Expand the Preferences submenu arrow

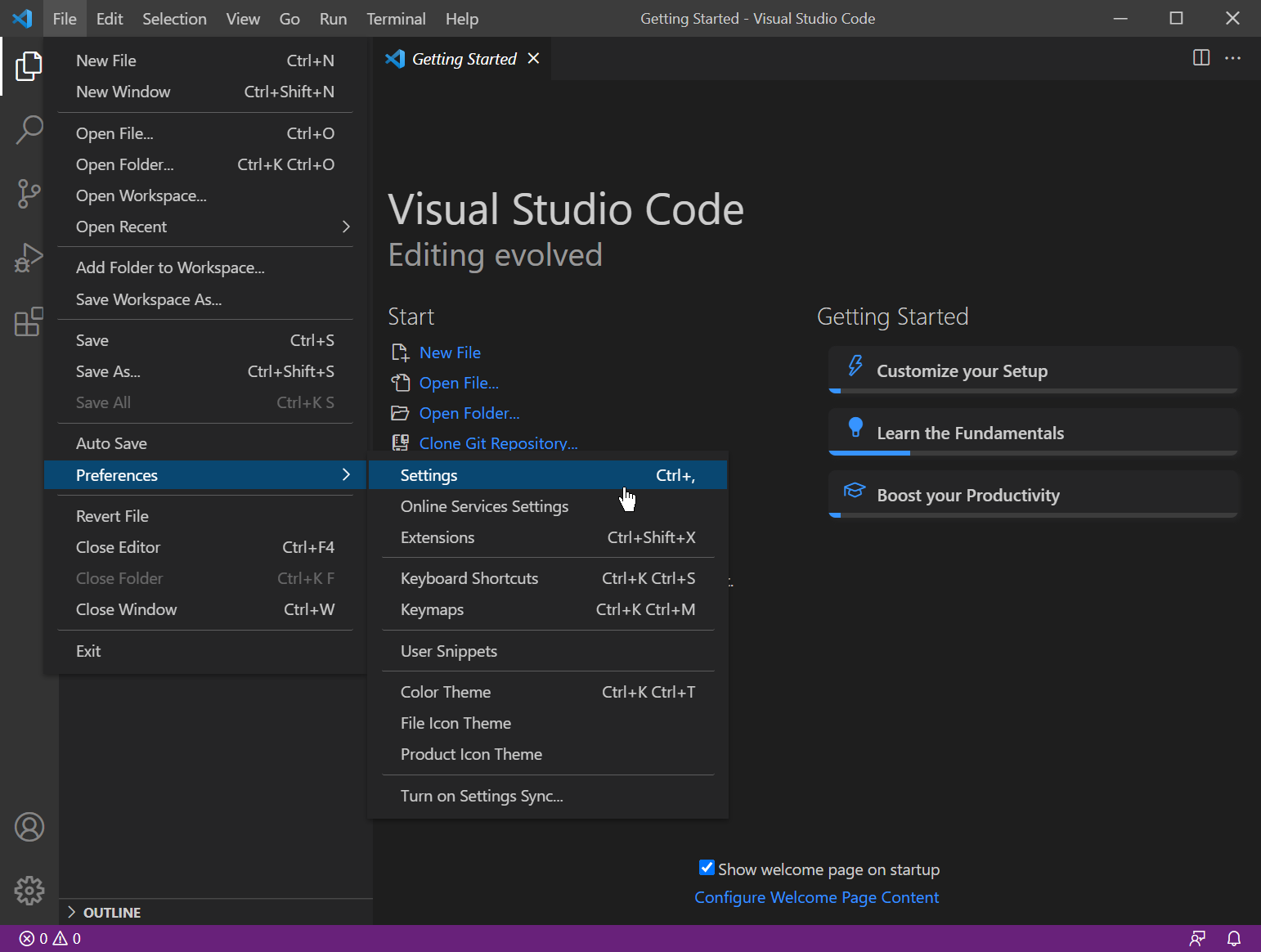[x=346, y=474]
